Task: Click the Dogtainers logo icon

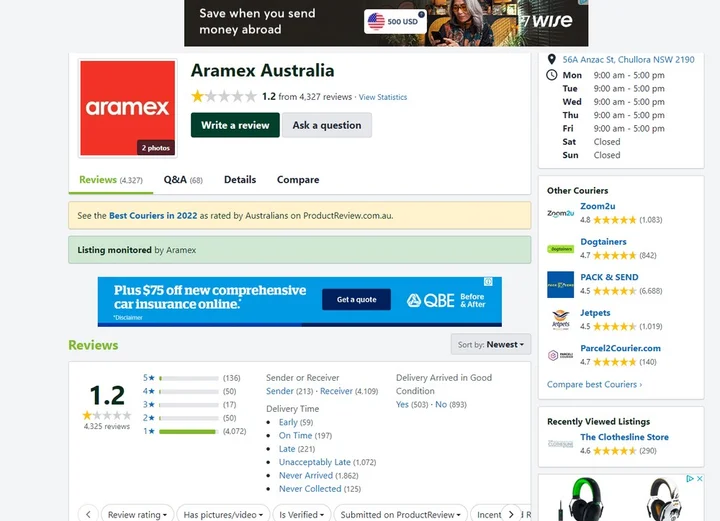Action: point(561,249)
